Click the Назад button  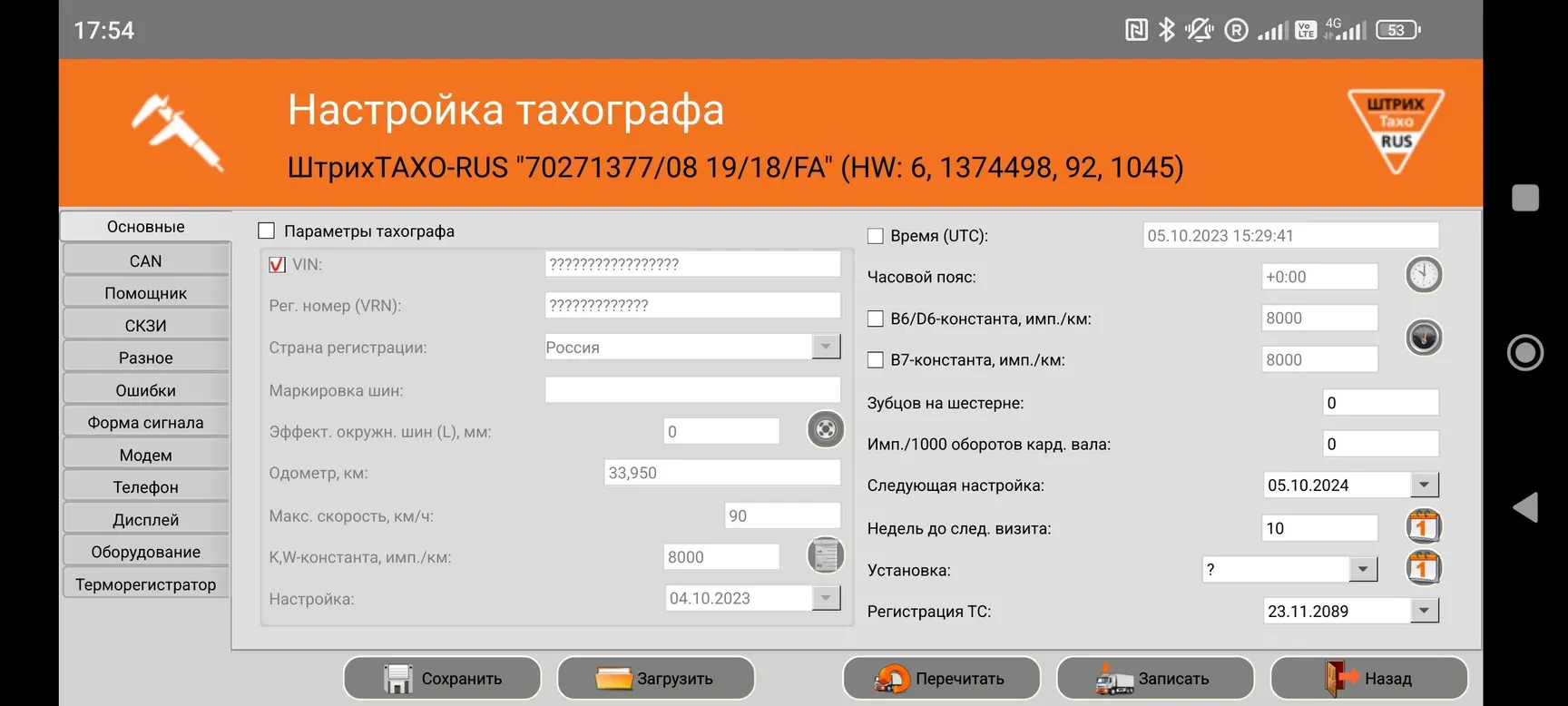[x=1369, y=678]
